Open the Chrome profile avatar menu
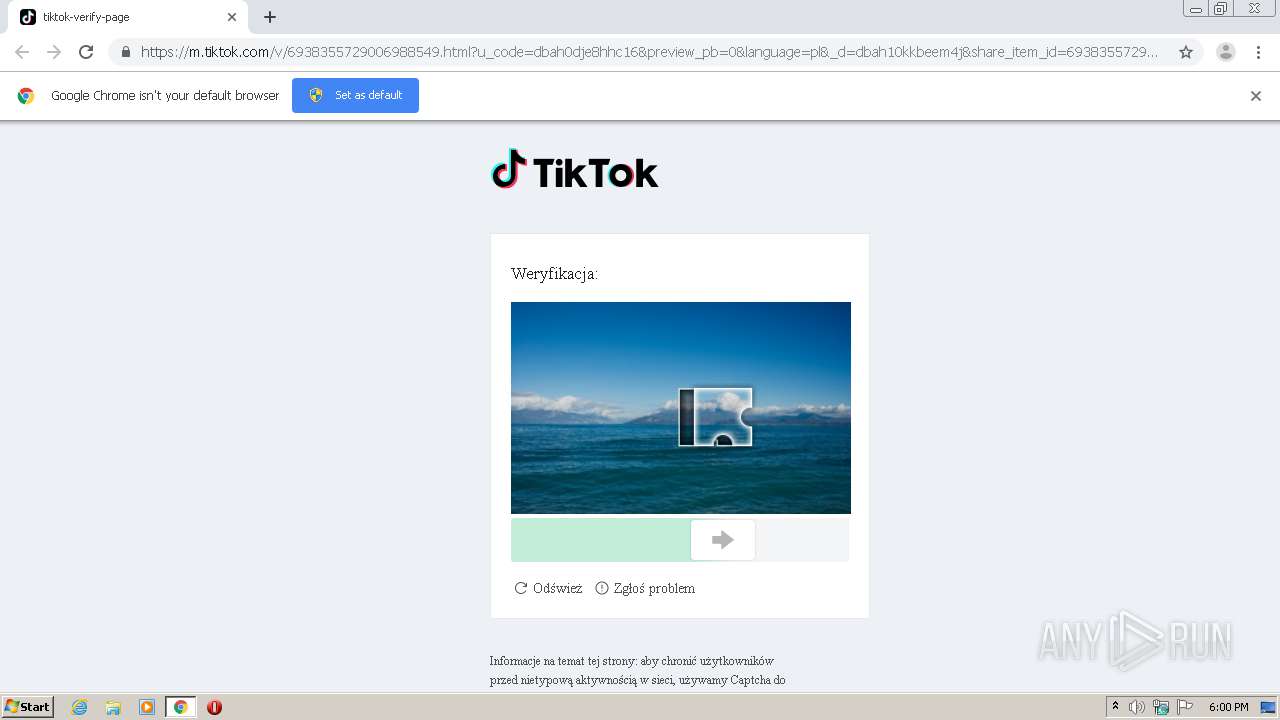The image size is (1280, 720). pyautogui.click(x=1226, y=52)
